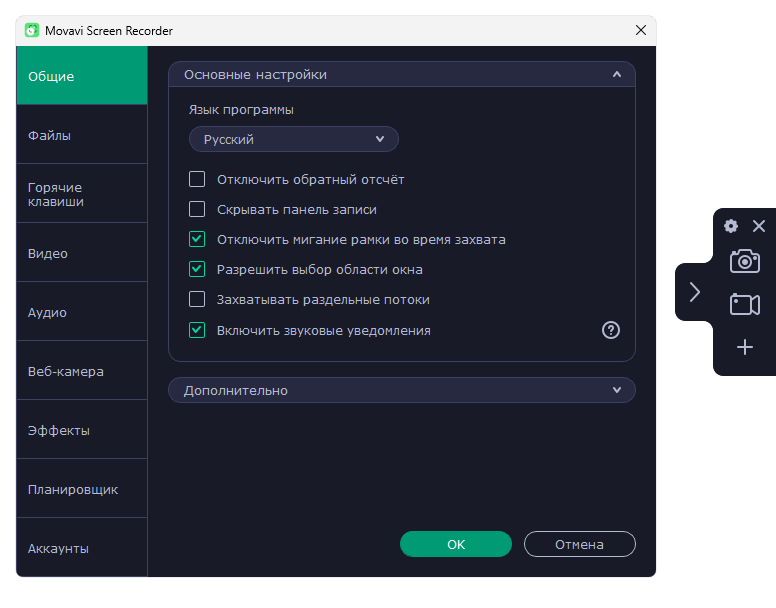Expand the widget panel side arrow
The image size is (776, 608).
click(695, 292)
